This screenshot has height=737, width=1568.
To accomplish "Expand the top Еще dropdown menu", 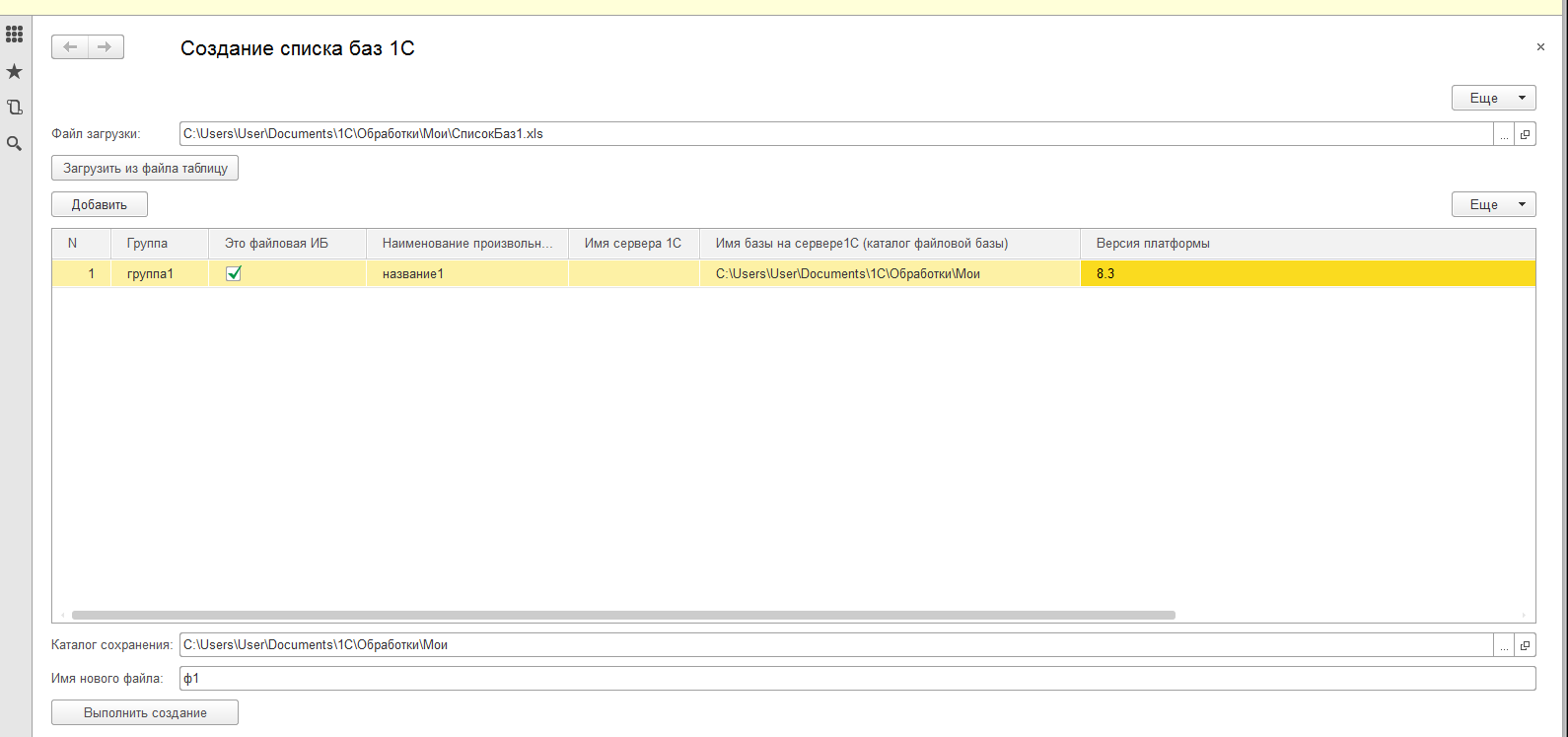I will pyautogui.click(x=1493, y=98).
